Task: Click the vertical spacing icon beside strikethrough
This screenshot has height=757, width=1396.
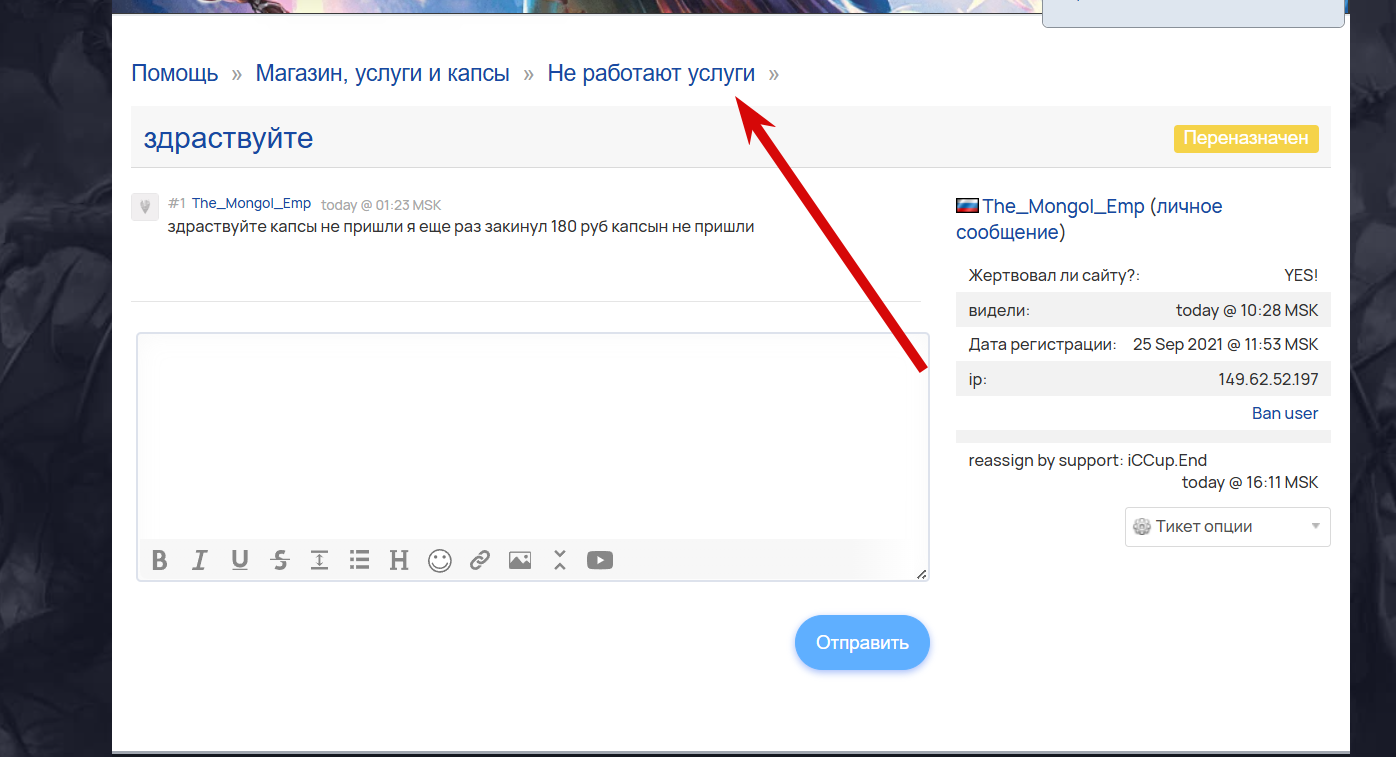Action: pos(319,560)
